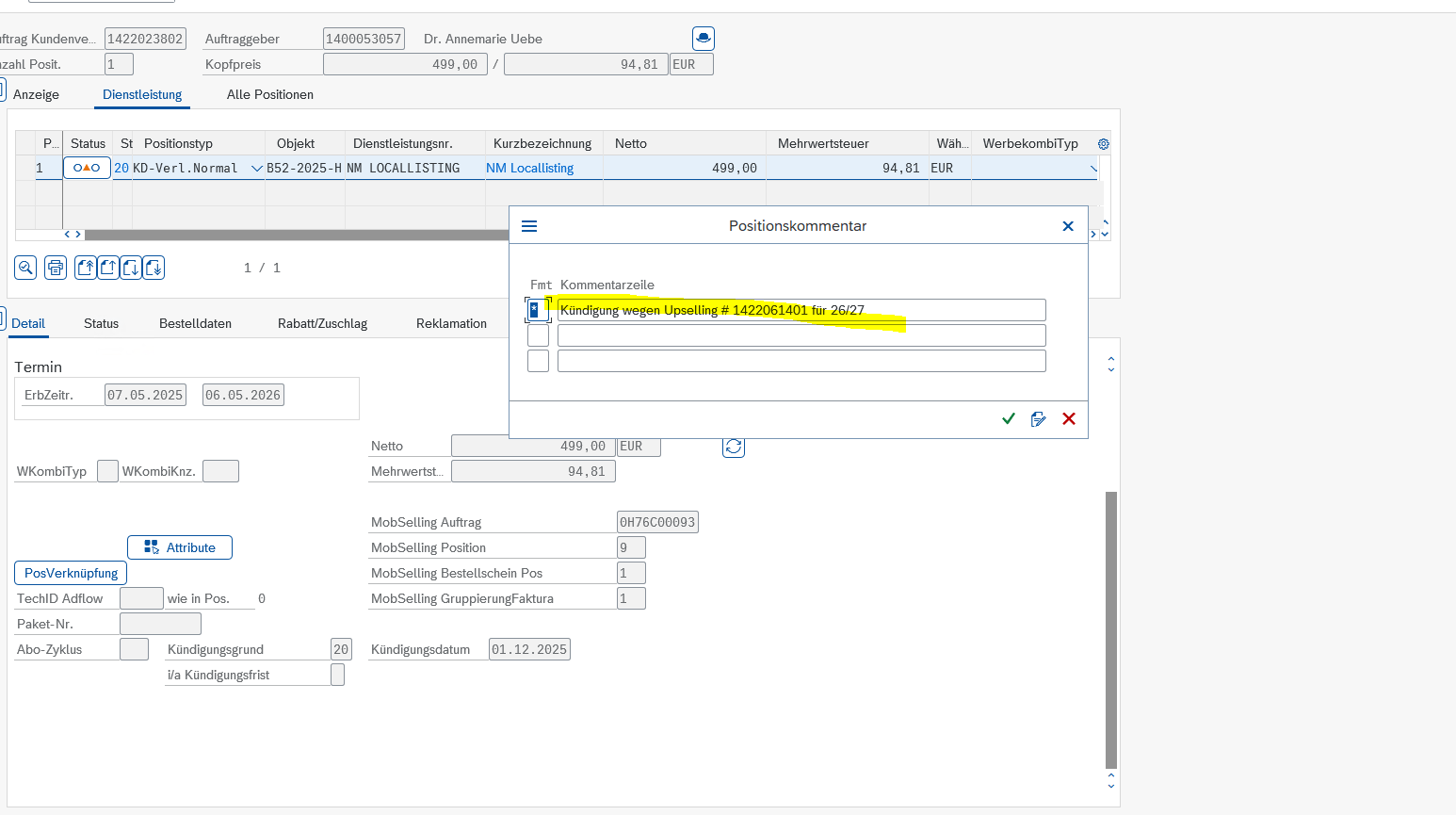Confirm comment with green checkmark
1456x815 pixels.
pyautogui.click(x=1009, y=418)
